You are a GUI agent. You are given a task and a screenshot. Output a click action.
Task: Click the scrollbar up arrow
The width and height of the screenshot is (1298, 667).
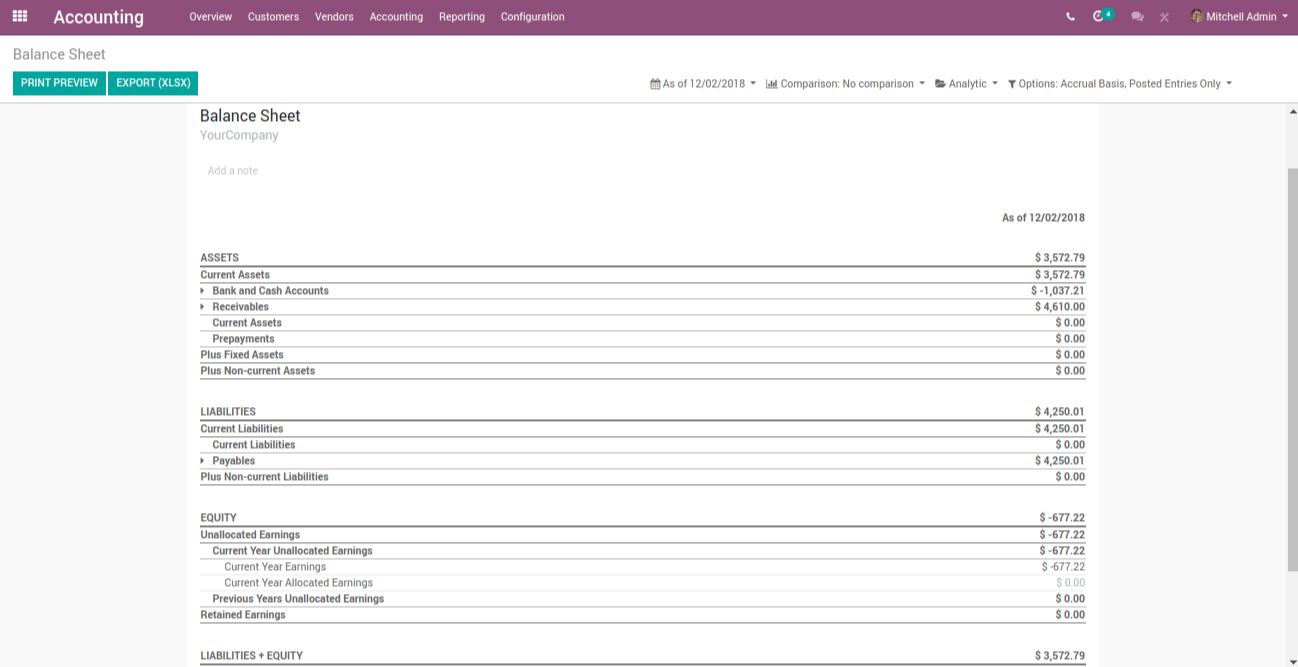(1292, 111)
